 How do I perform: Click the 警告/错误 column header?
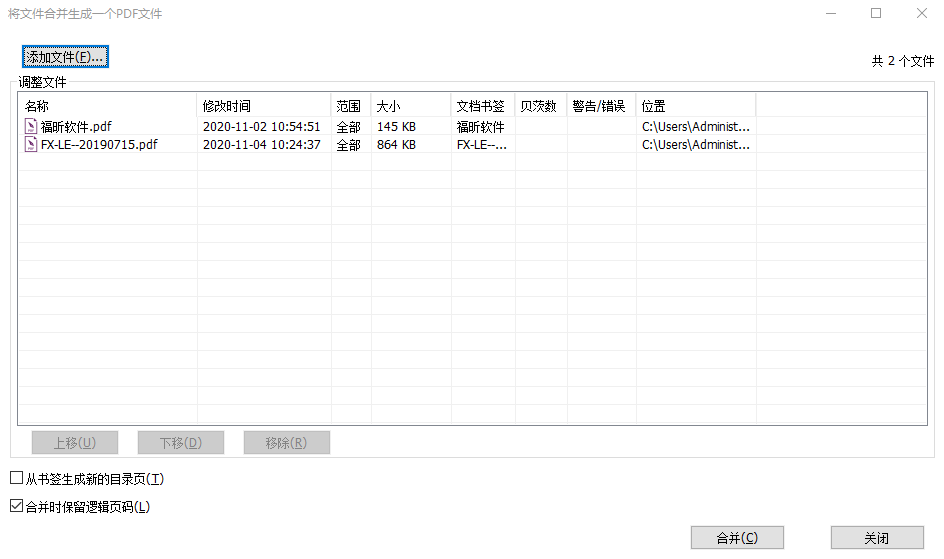(600, 106)
